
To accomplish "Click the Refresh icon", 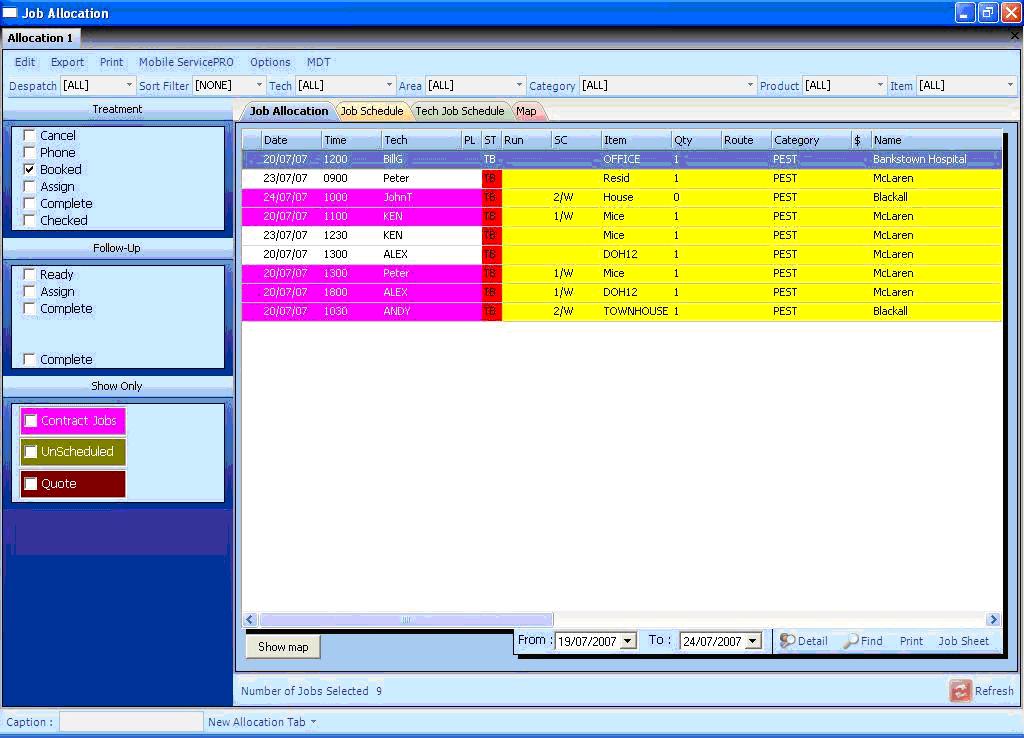I will [x=960, y=691].
